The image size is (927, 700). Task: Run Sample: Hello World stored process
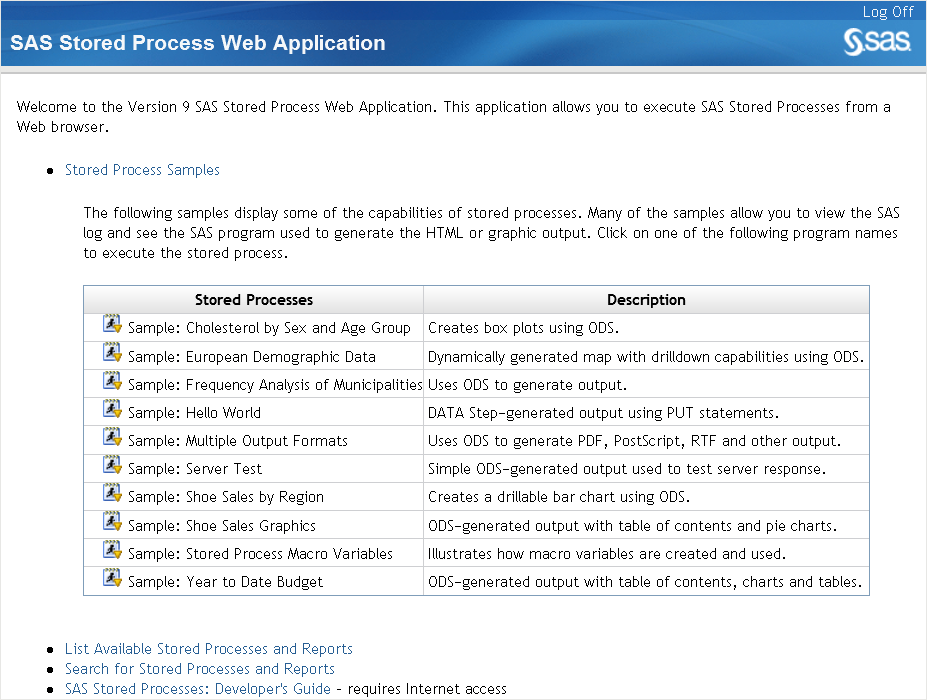click(194, 413)
